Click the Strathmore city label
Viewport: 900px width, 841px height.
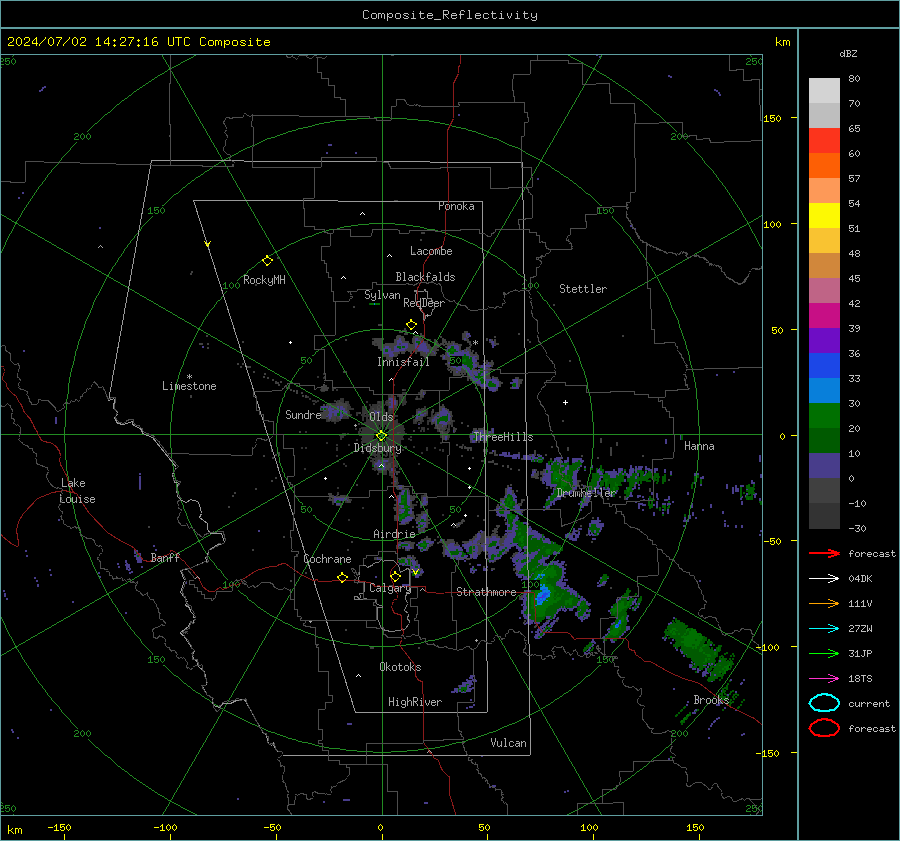[x=486, y=592]
